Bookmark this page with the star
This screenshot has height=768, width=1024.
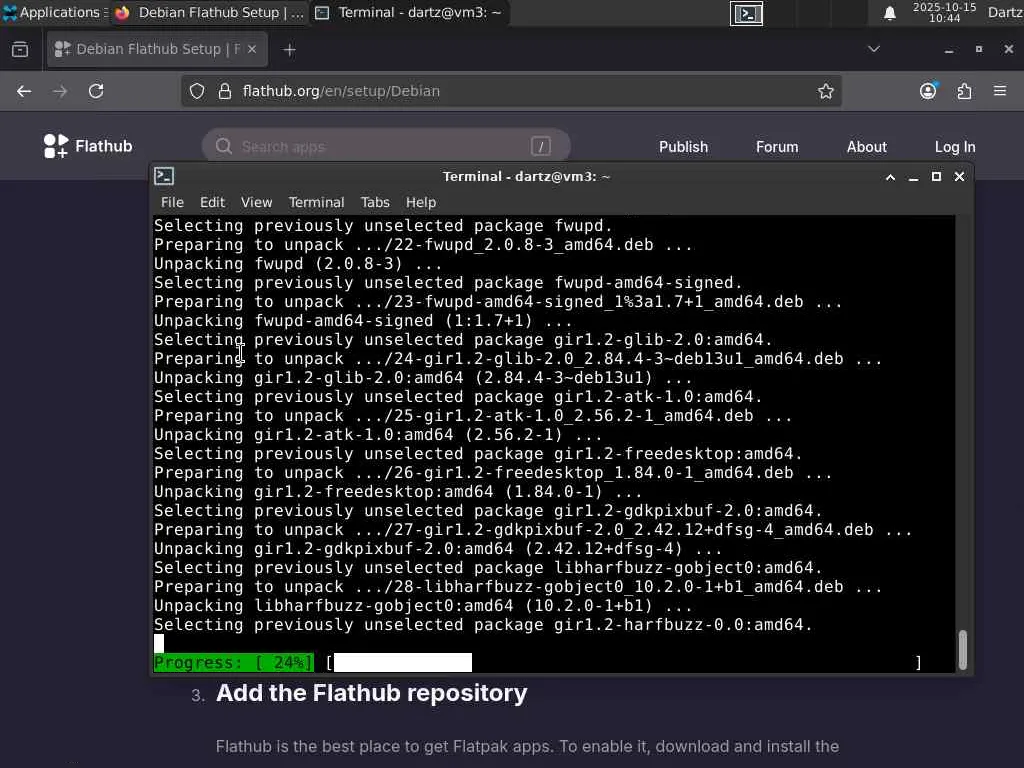[x=825, y=91]
